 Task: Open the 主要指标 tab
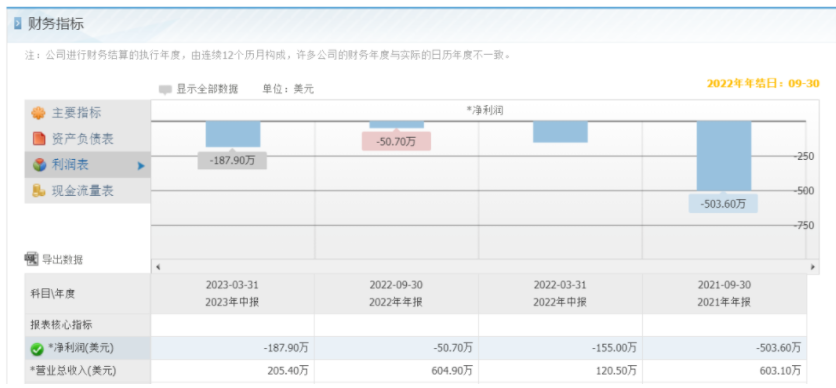point(87,113)
